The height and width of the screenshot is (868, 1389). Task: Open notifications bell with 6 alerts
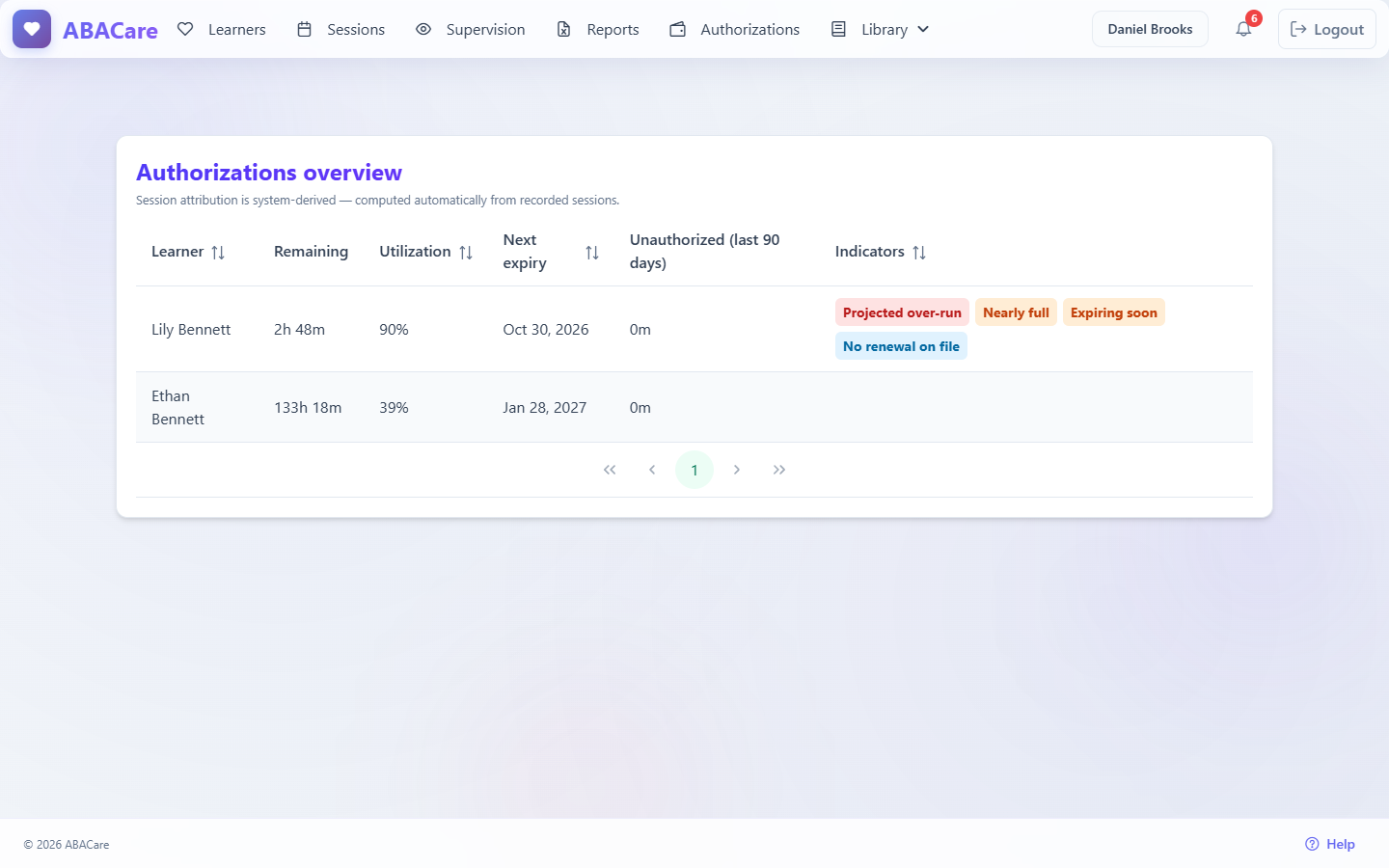click(1244, 29)
